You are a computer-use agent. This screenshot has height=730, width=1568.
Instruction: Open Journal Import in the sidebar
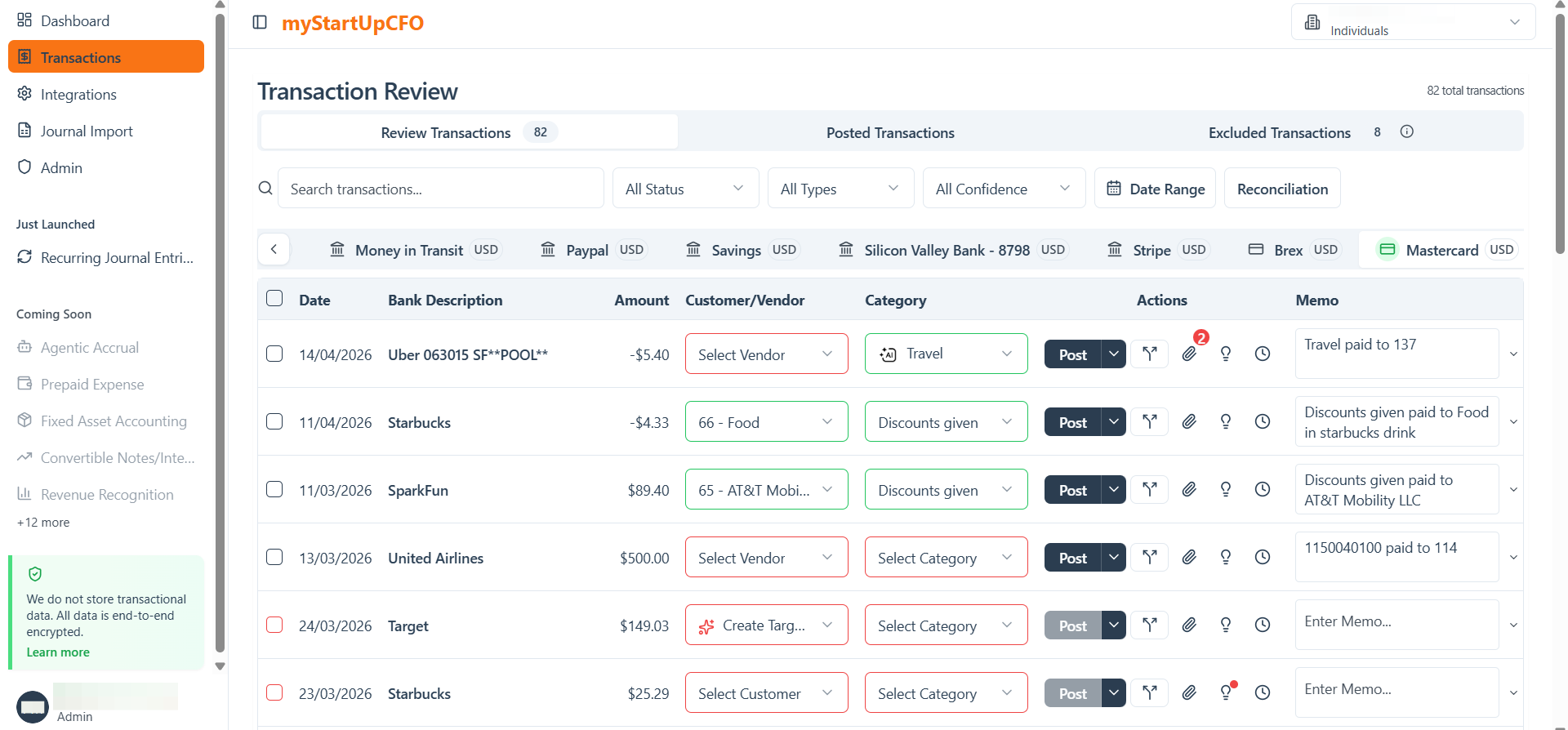pyautogui.click(x=106, y=131)
